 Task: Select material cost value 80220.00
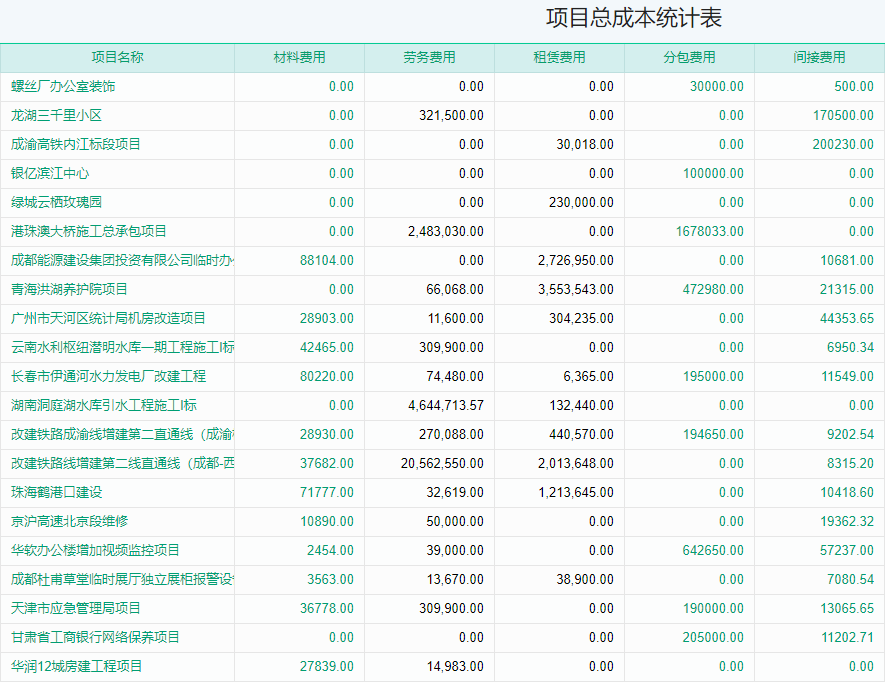[327, 376]
